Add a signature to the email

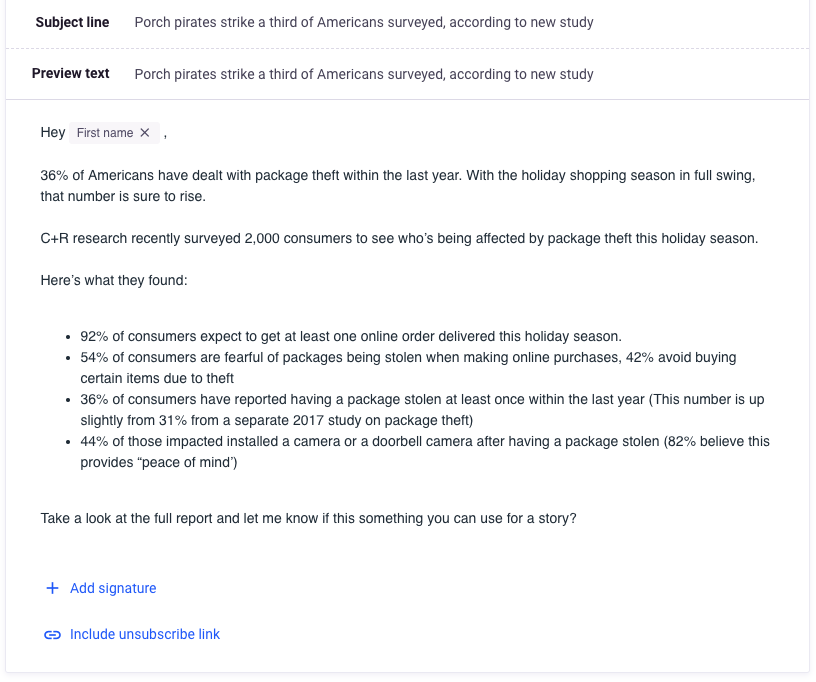[112, 589]
